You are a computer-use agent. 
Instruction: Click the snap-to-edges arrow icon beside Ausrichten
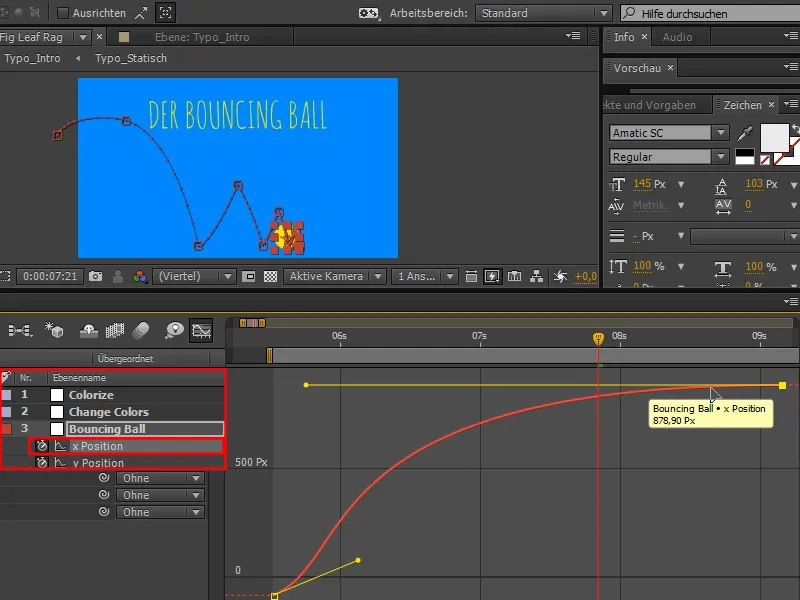[x=141, y=13]
